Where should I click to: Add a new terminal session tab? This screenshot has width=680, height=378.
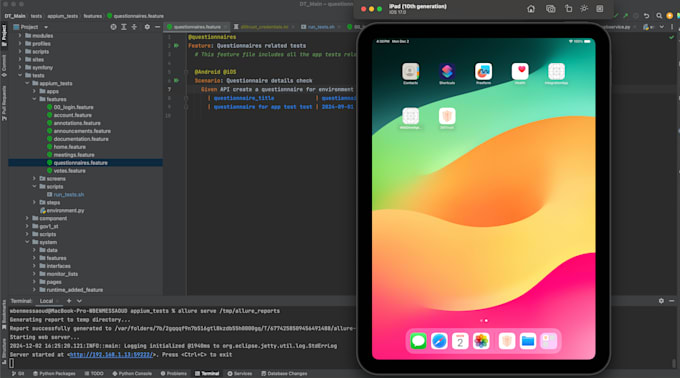point(69,301)
